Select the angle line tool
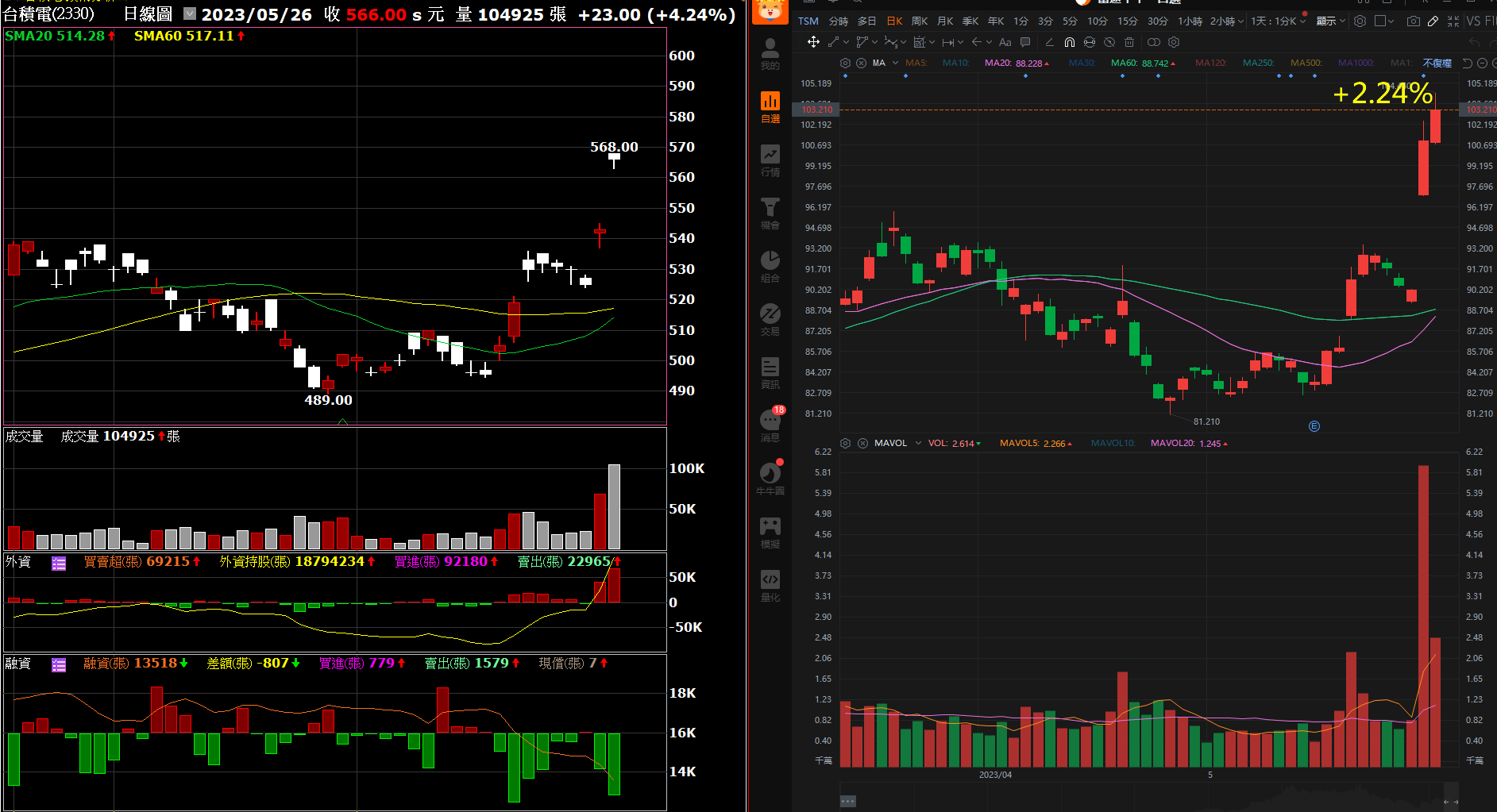 [1050, 42]
